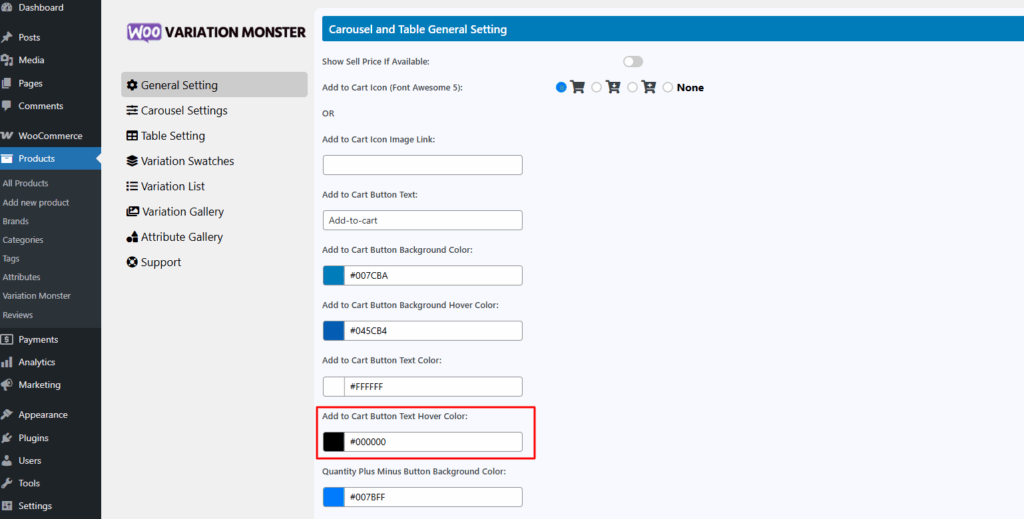
Task: Click the Support lifebuoy icon
Action: click(x=132, y=262)
